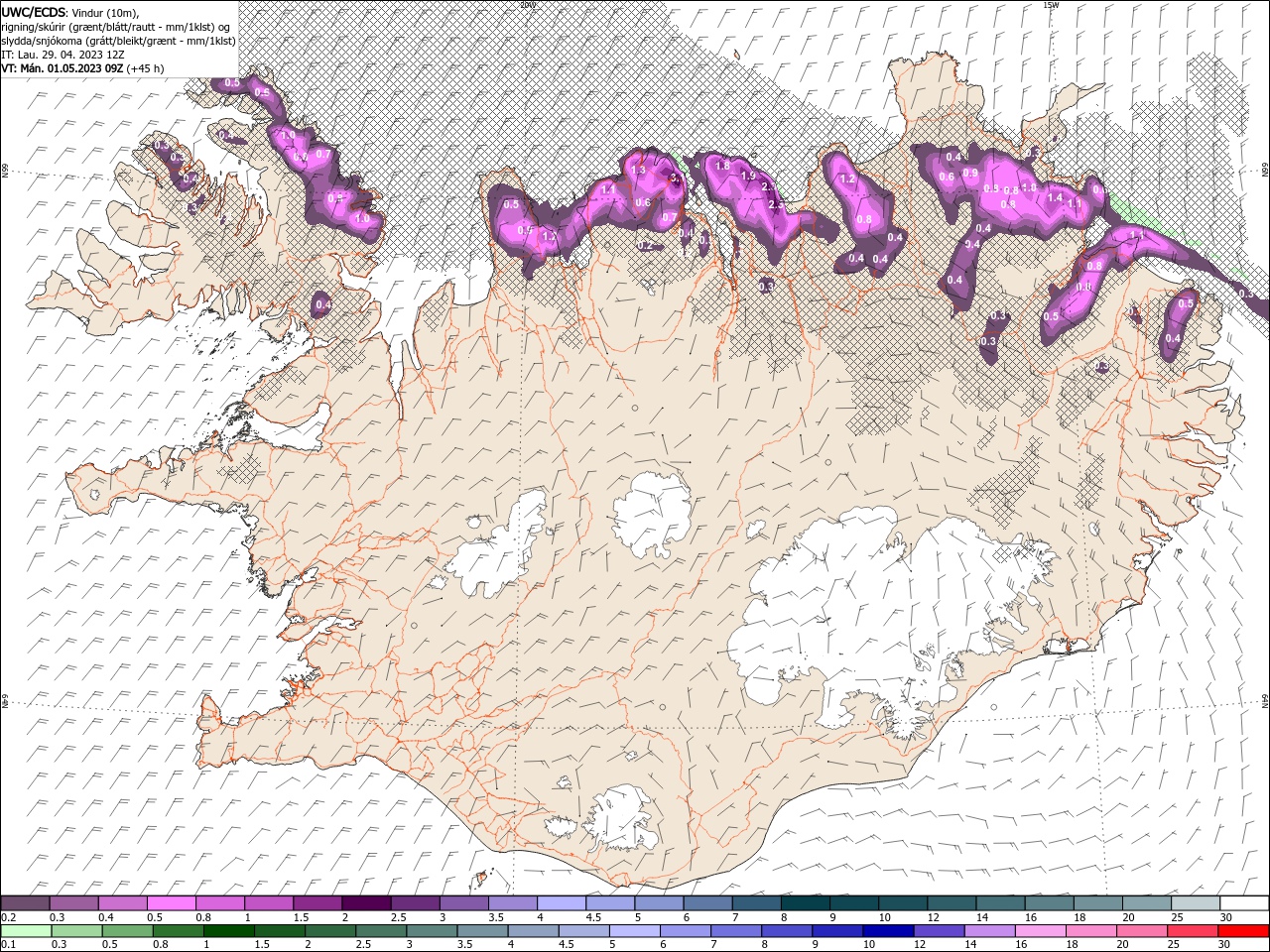Click the darkest purple 2 swatch in upper legend

pos(365,903)
